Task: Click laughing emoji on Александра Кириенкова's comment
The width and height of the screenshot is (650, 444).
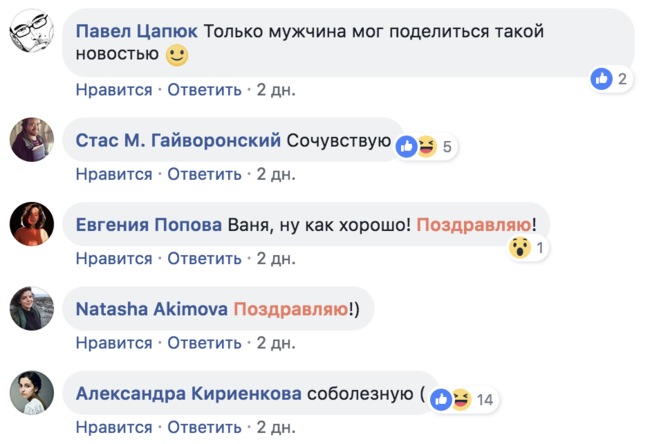Action: pyautogui.click(x=459, y=400)
